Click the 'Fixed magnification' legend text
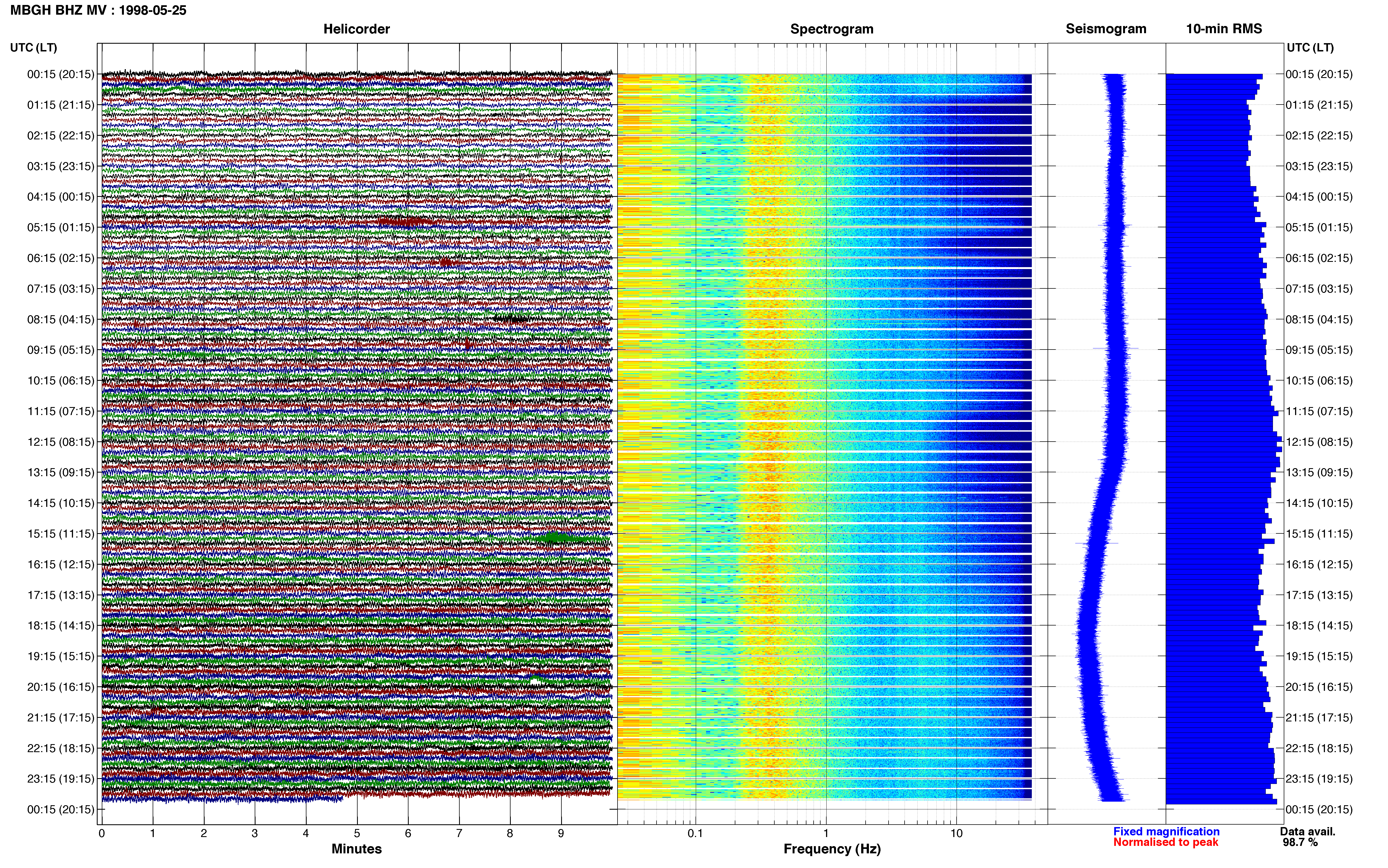Image resolution: width=1388 pixels, height=868 pixels. [1166, 831]
